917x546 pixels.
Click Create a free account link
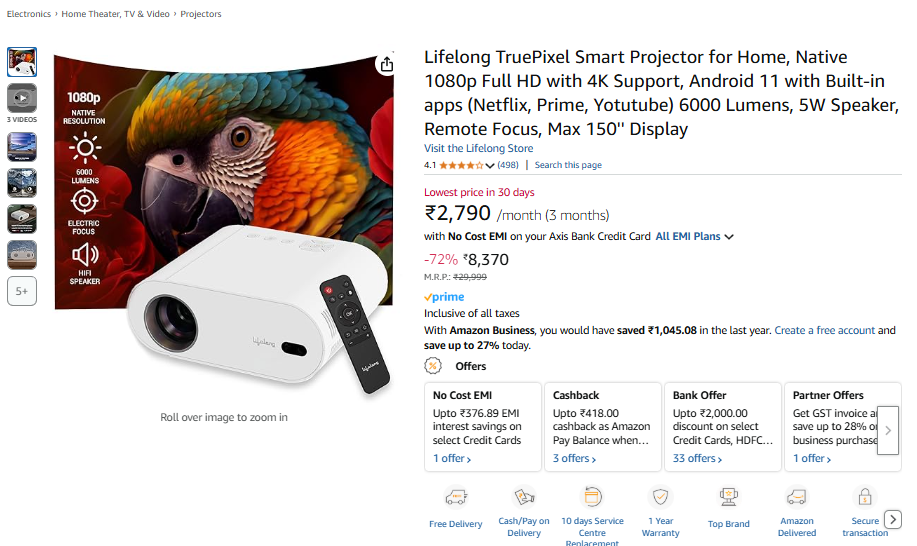(x=824, y=330)
